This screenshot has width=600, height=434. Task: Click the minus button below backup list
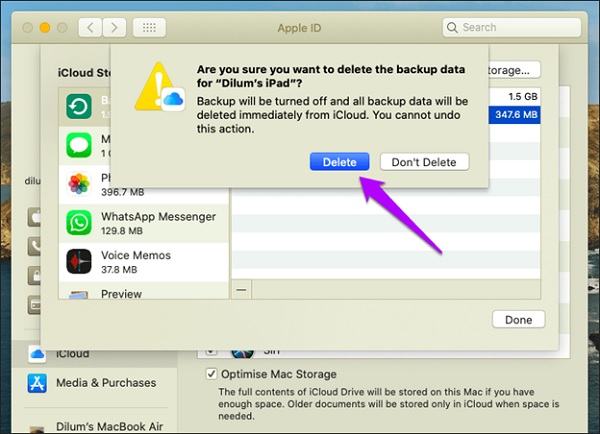click(x=240, y=289)
